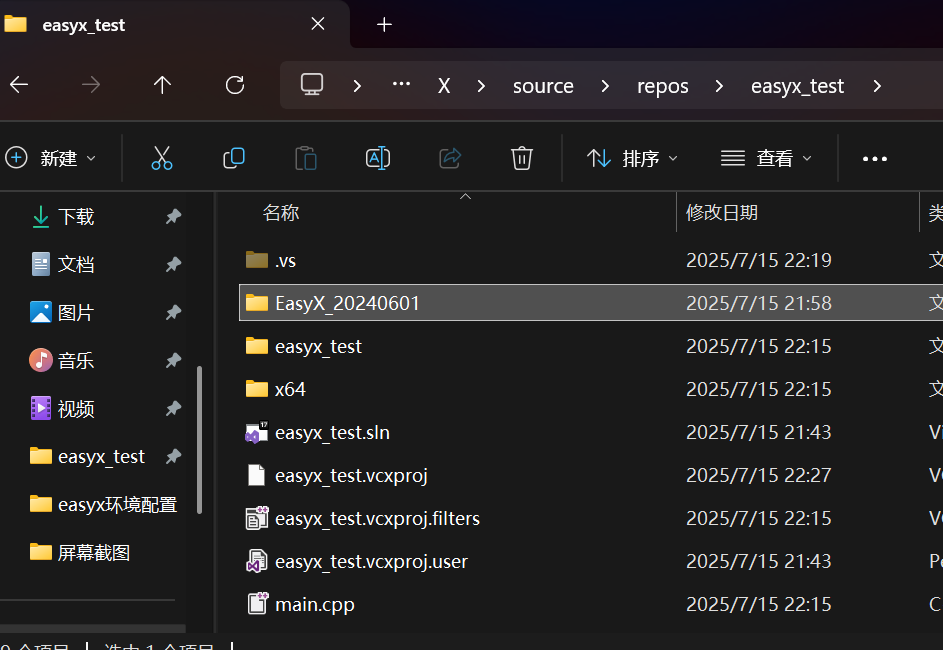943x650 pixels.
Task: Click the forward navigation arrow
Action: point(91,85)
